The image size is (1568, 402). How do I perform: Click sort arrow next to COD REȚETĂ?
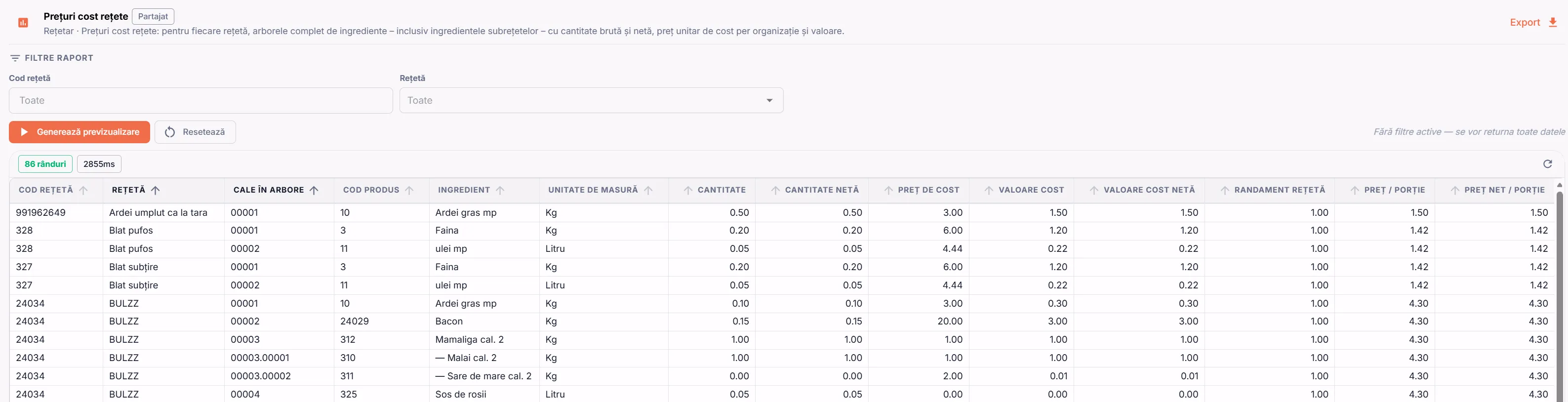(83, 190)
